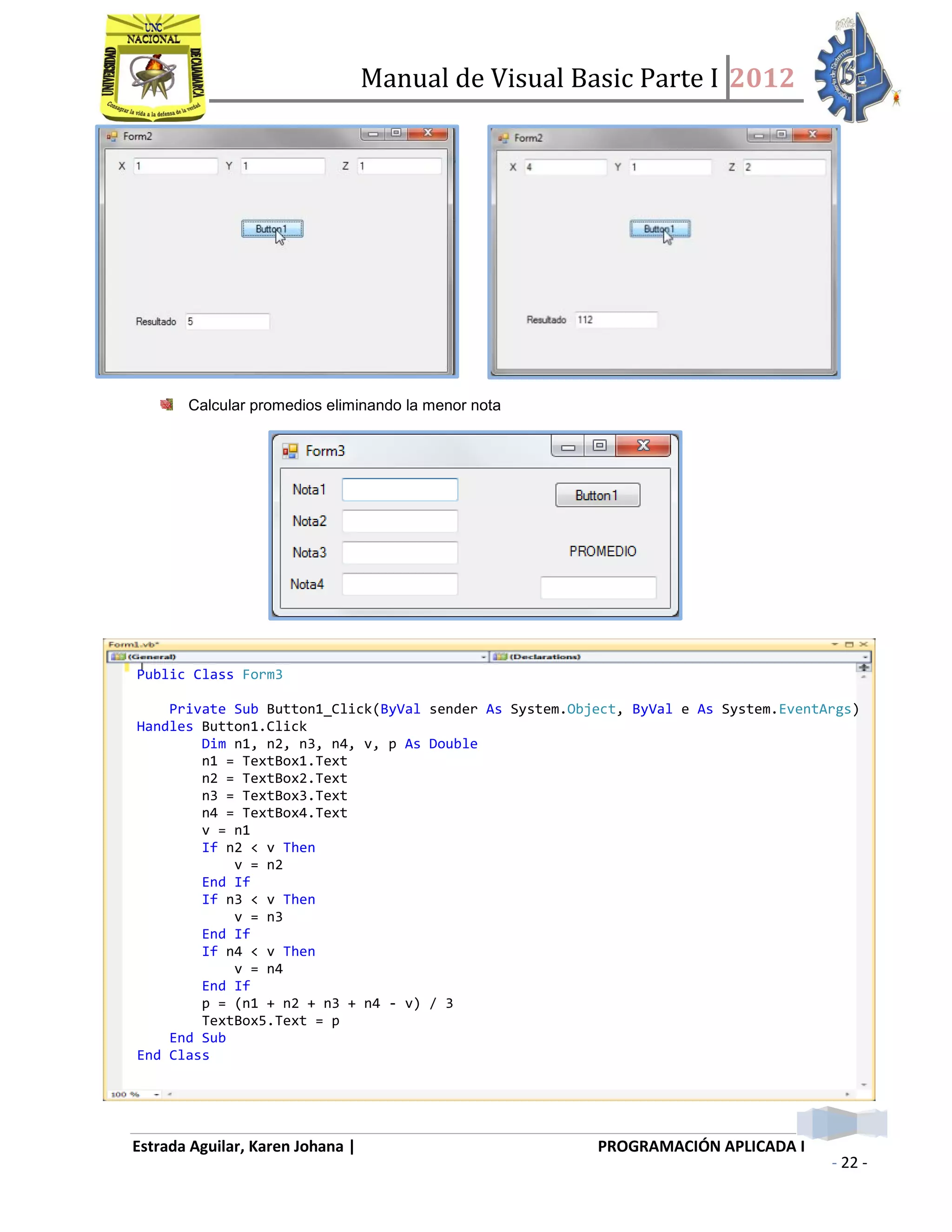Select Resultado box showing 112

point(616,320)
